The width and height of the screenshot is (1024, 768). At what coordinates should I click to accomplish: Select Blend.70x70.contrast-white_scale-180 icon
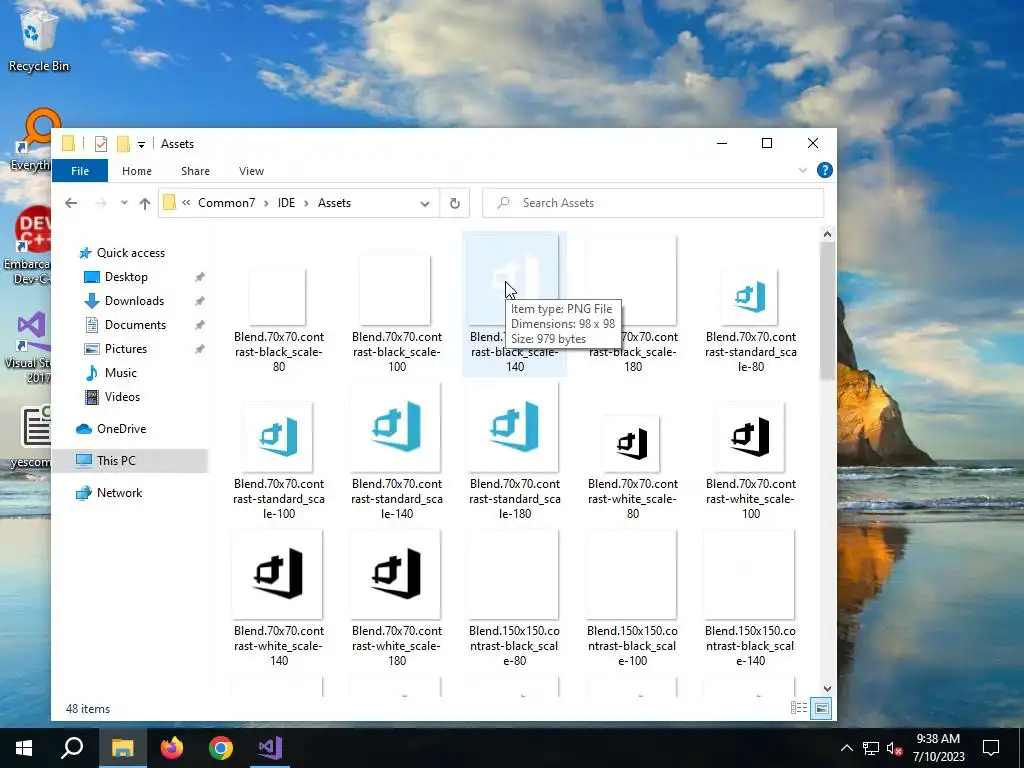pyautogui.click(x=395, y=574)
